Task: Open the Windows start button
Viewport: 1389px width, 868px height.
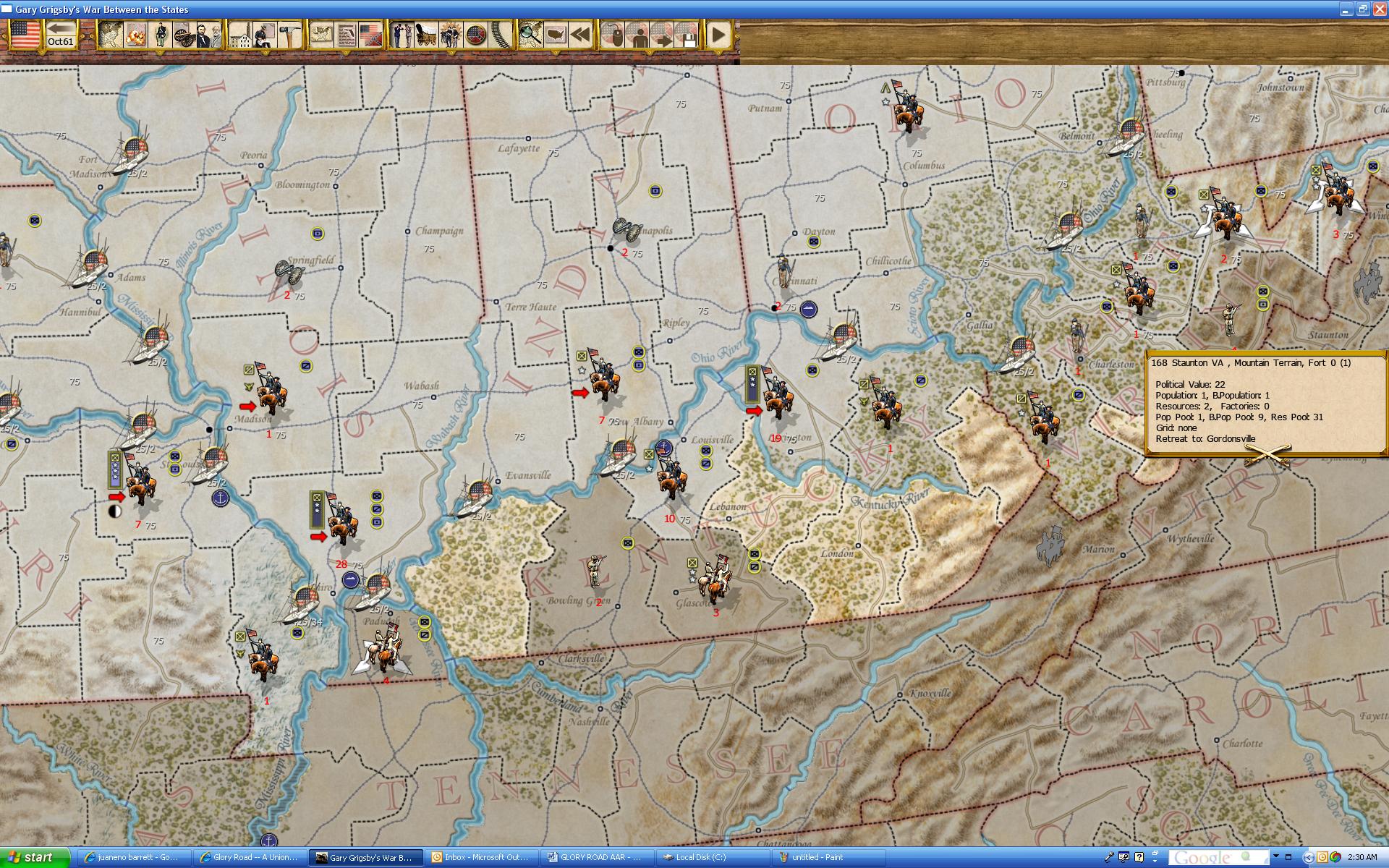Action: (35, 857)
